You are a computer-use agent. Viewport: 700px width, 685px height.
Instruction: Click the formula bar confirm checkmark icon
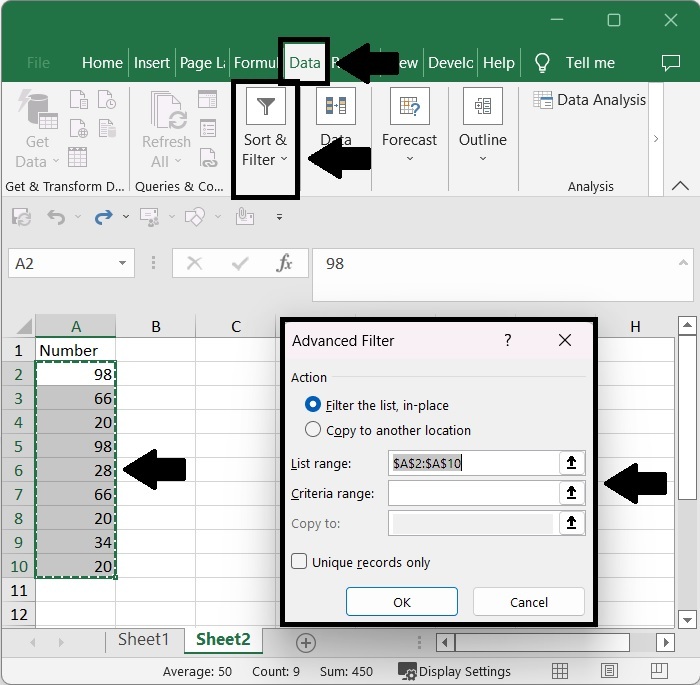point(240,263)
